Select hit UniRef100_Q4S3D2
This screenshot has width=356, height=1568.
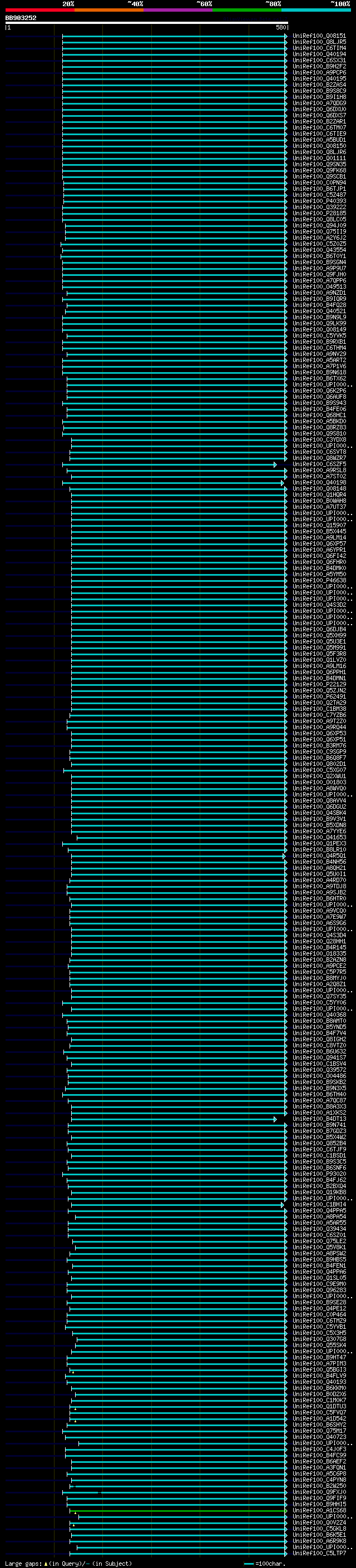[319, 605]
